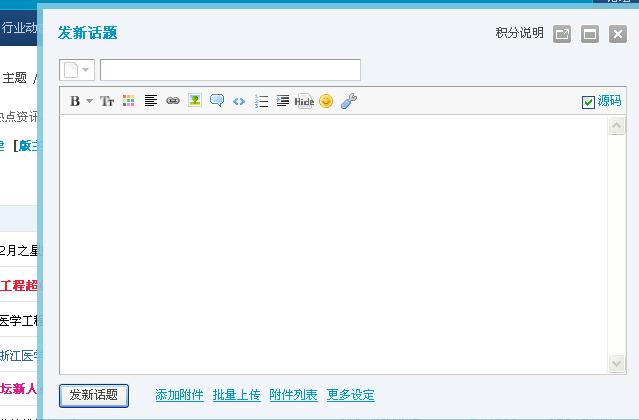Insert a numbered list
The image size is (639, 420).
[261, 101]
